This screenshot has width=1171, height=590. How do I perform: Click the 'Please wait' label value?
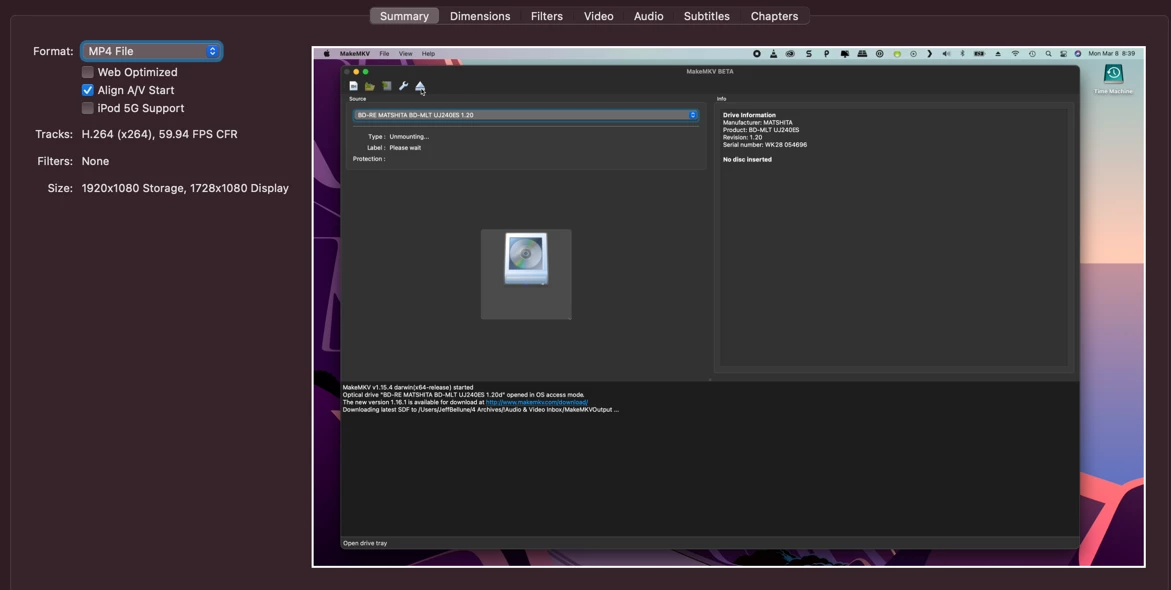coord(406,148)
